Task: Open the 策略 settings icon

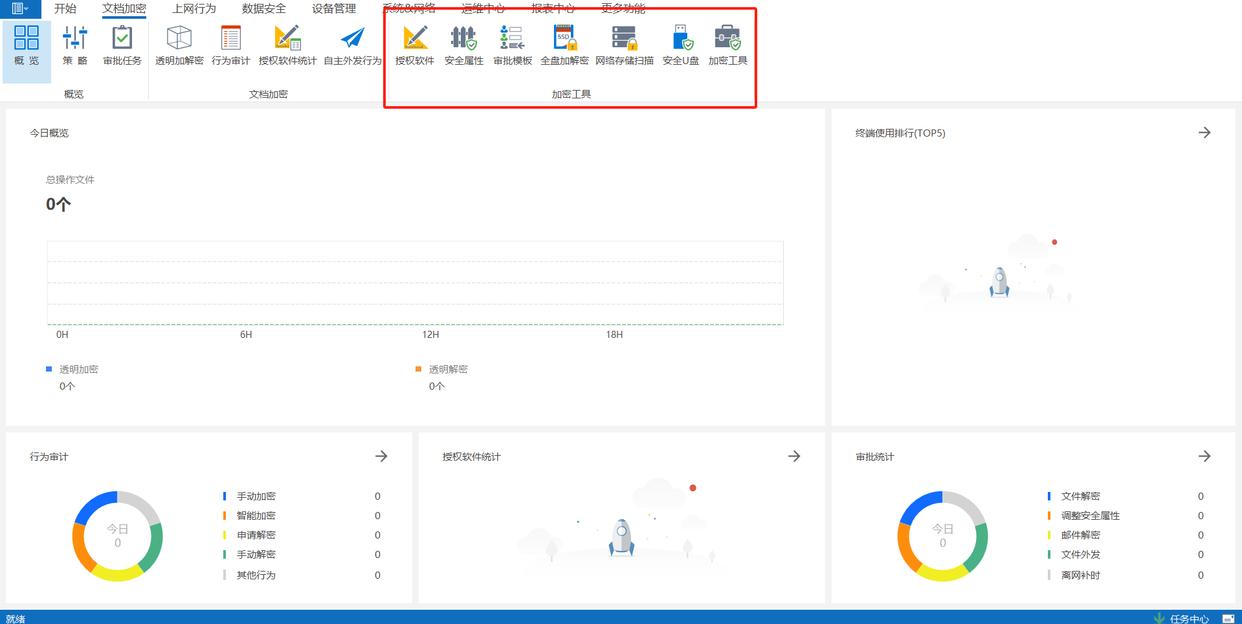Action: (75, 46)
